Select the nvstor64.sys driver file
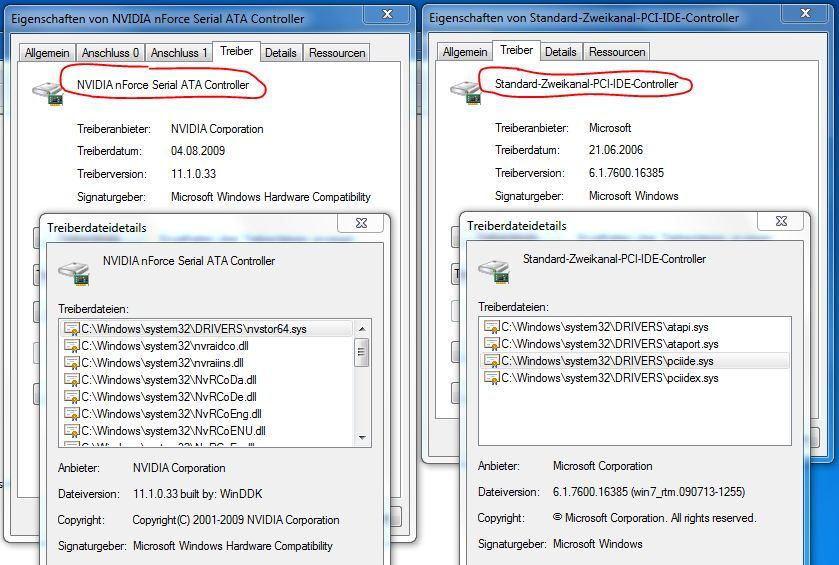The image size is (839, 565). coord(206,329)
